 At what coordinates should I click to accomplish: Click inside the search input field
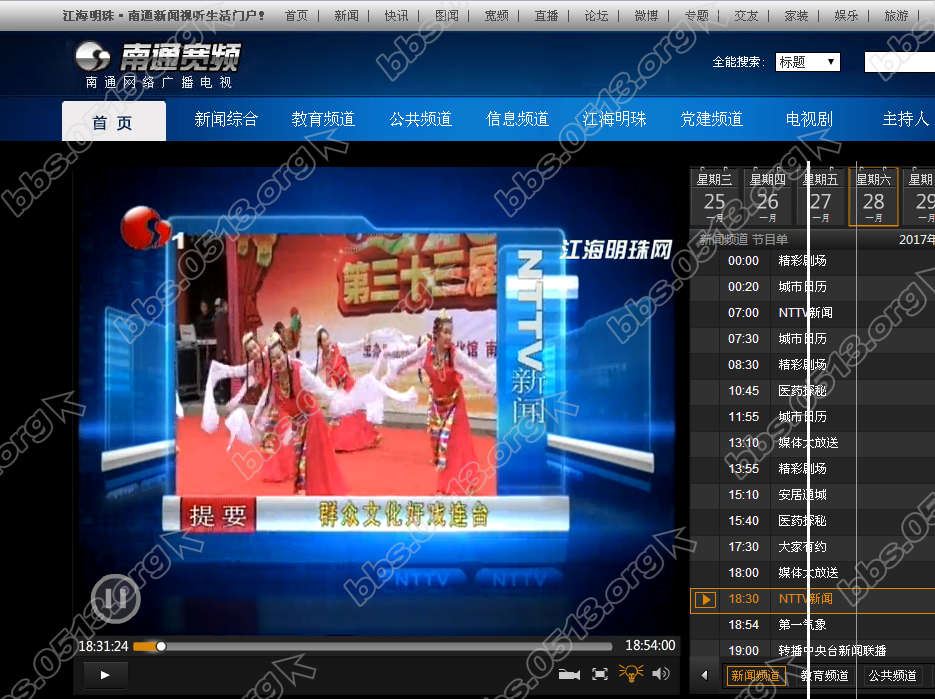click(x=898, y=61)
